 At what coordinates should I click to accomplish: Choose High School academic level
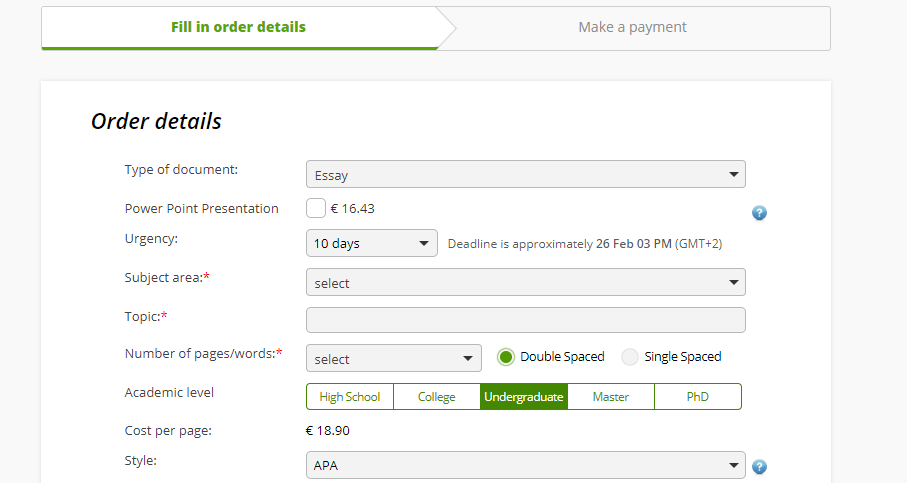click(x=349, y=397)
